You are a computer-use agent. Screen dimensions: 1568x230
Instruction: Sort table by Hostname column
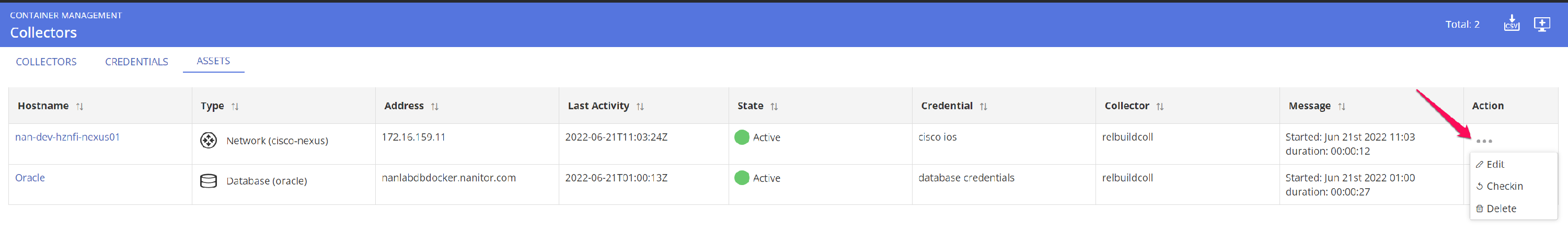80,107
